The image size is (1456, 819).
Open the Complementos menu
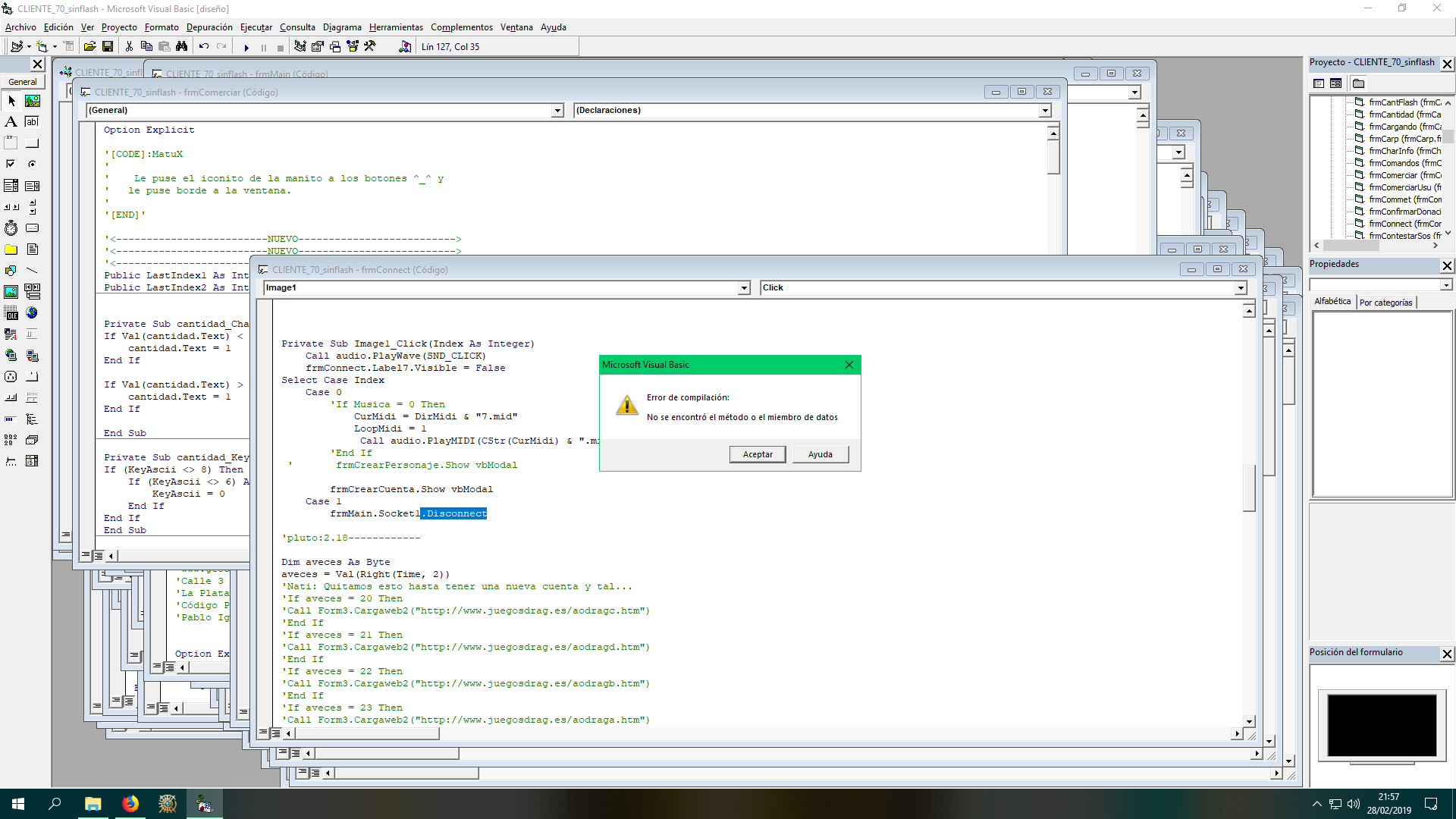pyautogui.click(x=461, y=27)
